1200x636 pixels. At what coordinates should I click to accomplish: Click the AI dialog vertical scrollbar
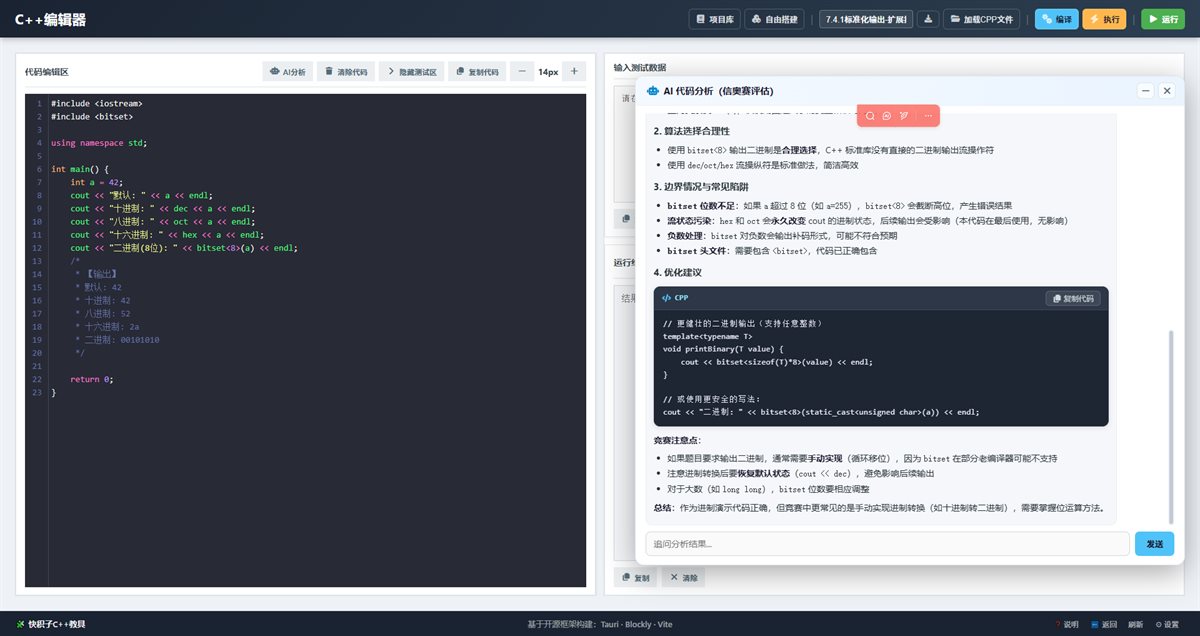(x=1171, y=425)
